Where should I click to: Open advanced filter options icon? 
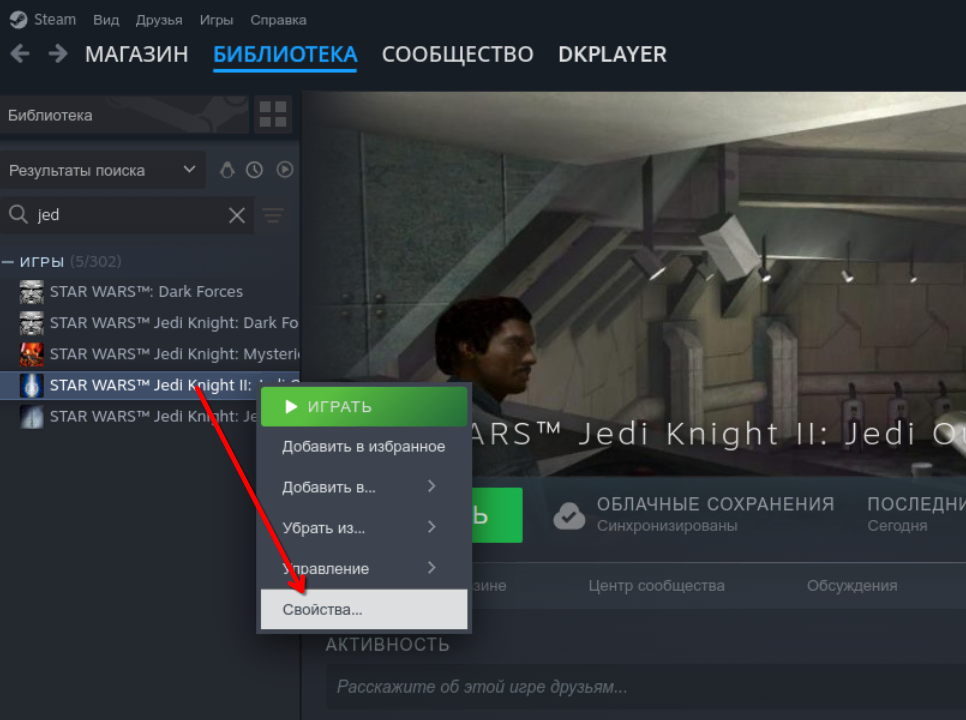(273, 215)
